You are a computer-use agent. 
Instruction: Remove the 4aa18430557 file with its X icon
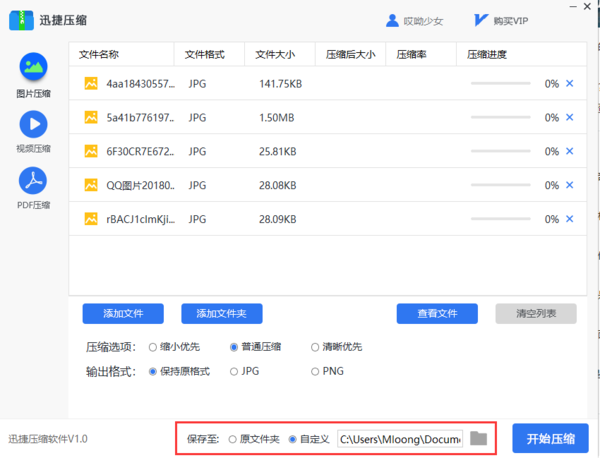[x=569, y=83]
